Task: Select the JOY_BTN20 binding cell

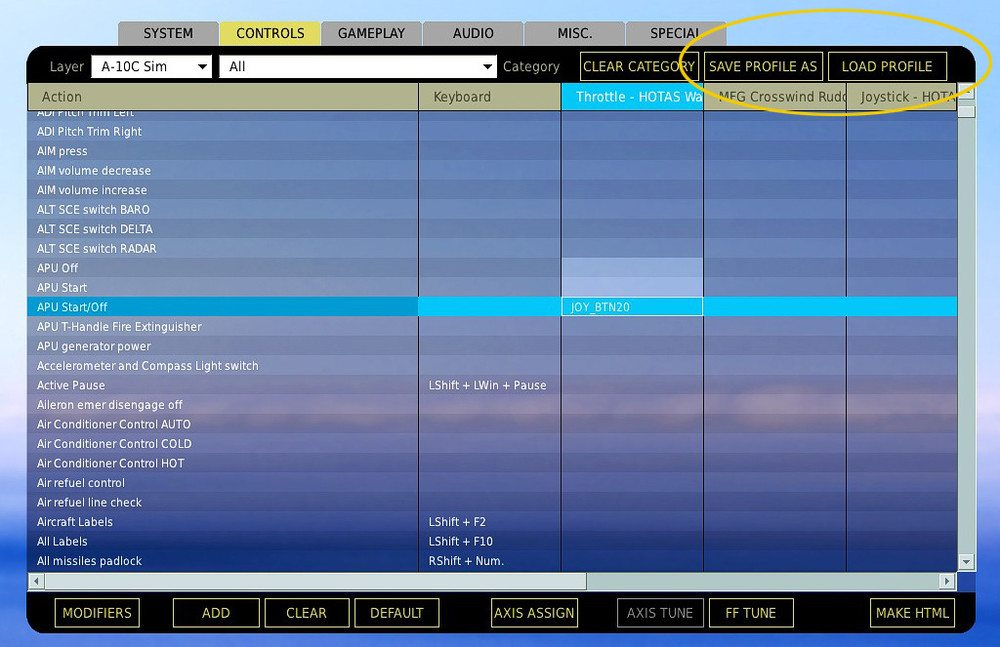Action: click(x=632, y=307)
